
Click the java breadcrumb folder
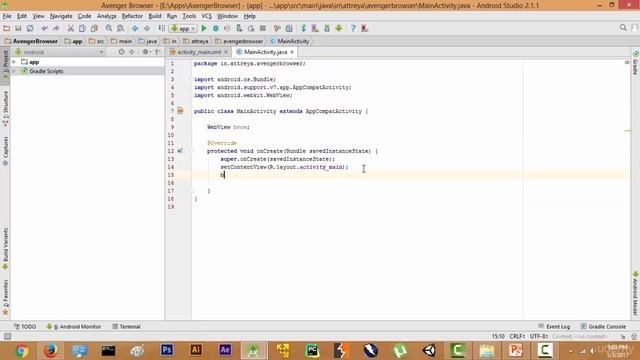pyautogui.click(x=148, y=41)
